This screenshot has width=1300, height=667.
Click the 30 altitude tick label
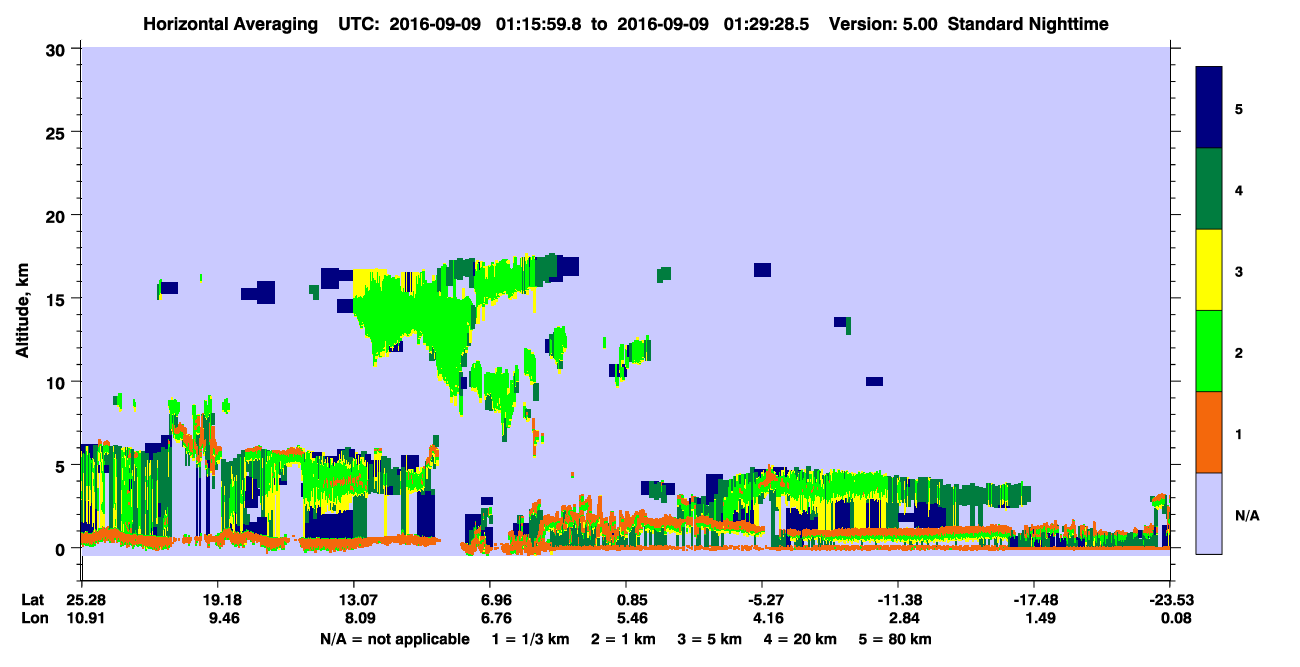(x=59, y=49)
